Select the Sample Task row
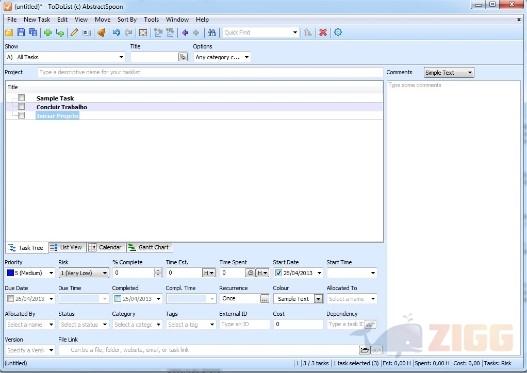Screen dimensions: 527x373 coord(194,98)
